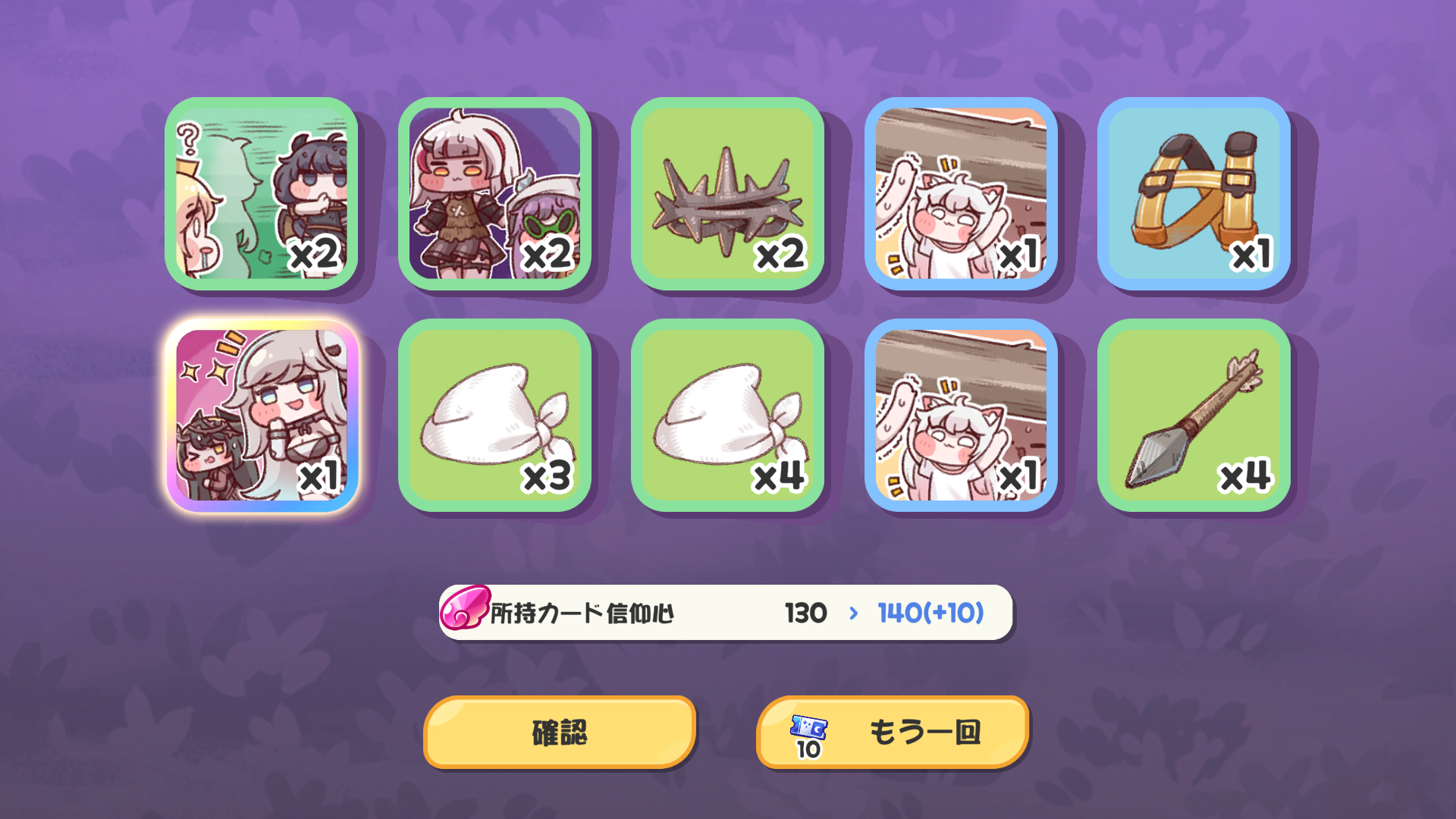The height and width of the screenshot is (819, 1456).
Task: Select the spear tip item x4
Action: pyautogui.click(x=1194, y=415)
